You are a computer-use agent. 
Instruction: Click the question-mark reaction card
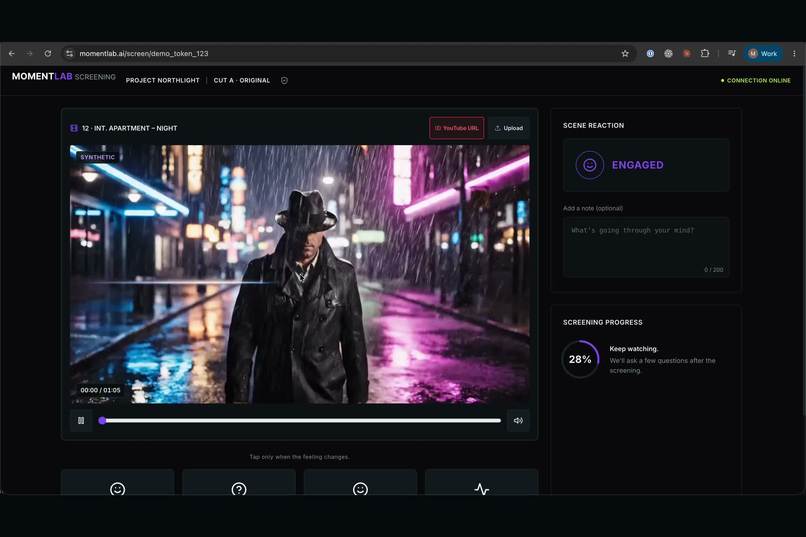[239, 482]
